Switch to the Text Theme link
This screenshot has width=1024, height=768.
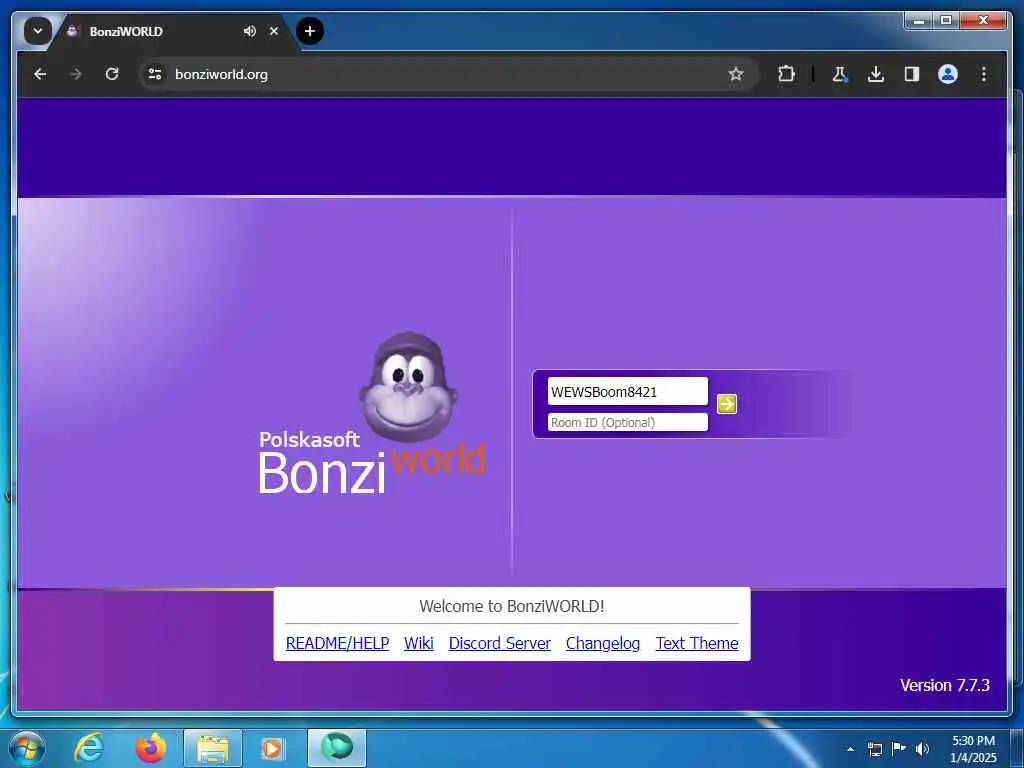click(697, 643)
